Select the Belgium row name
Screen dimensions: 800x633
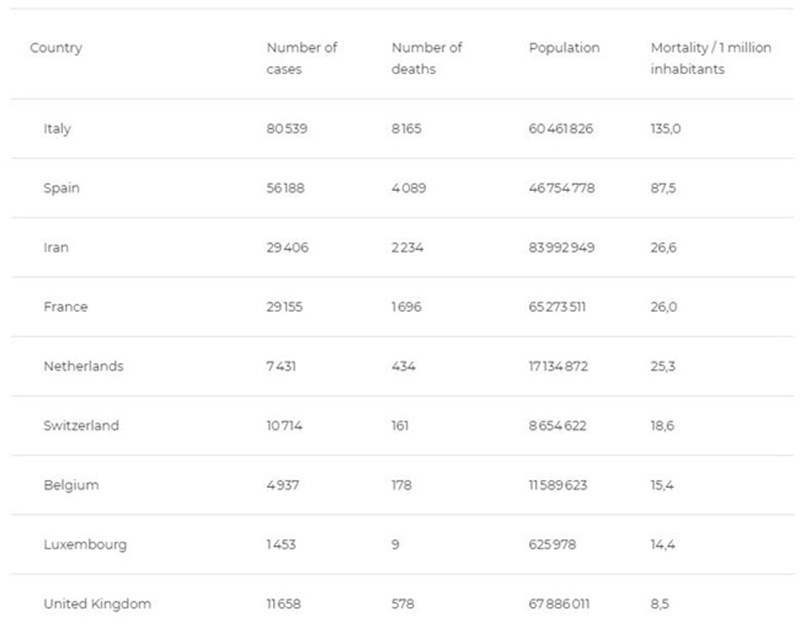(x=71, y=485)
